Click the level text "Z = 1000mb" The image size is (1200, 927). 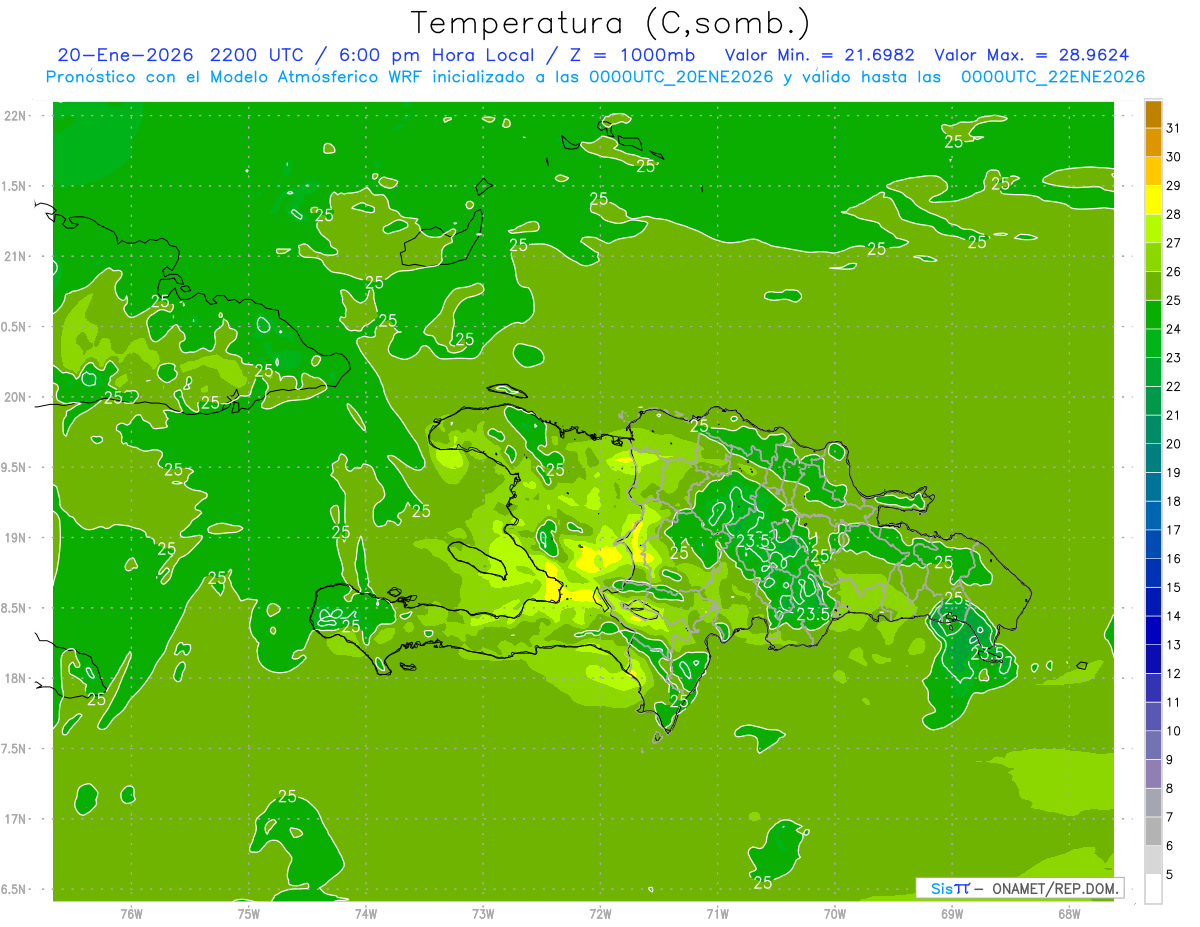click(633, 55)
